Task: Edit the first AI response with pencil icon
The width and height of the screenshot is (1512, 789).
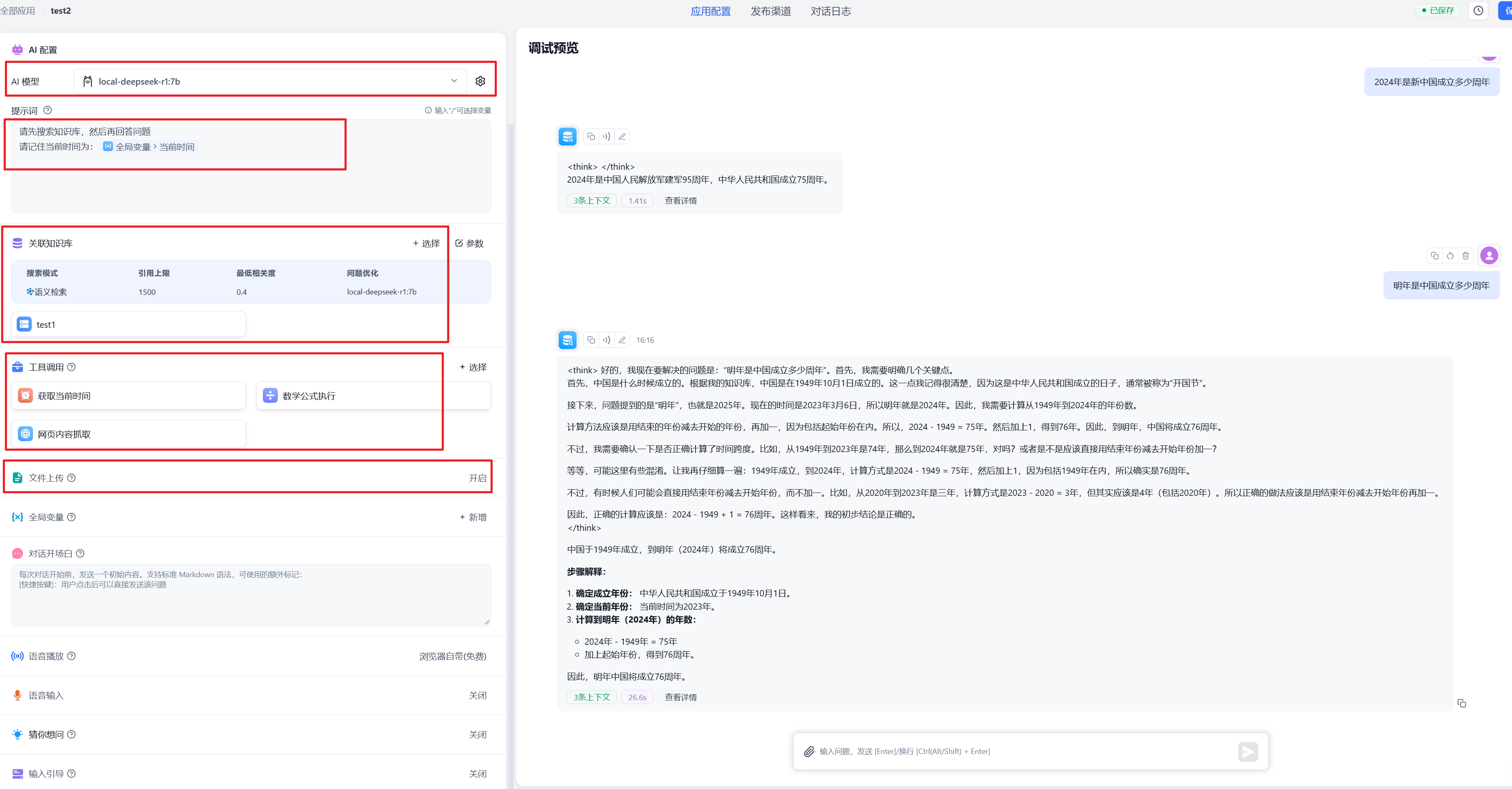Action: pos(622,137)
